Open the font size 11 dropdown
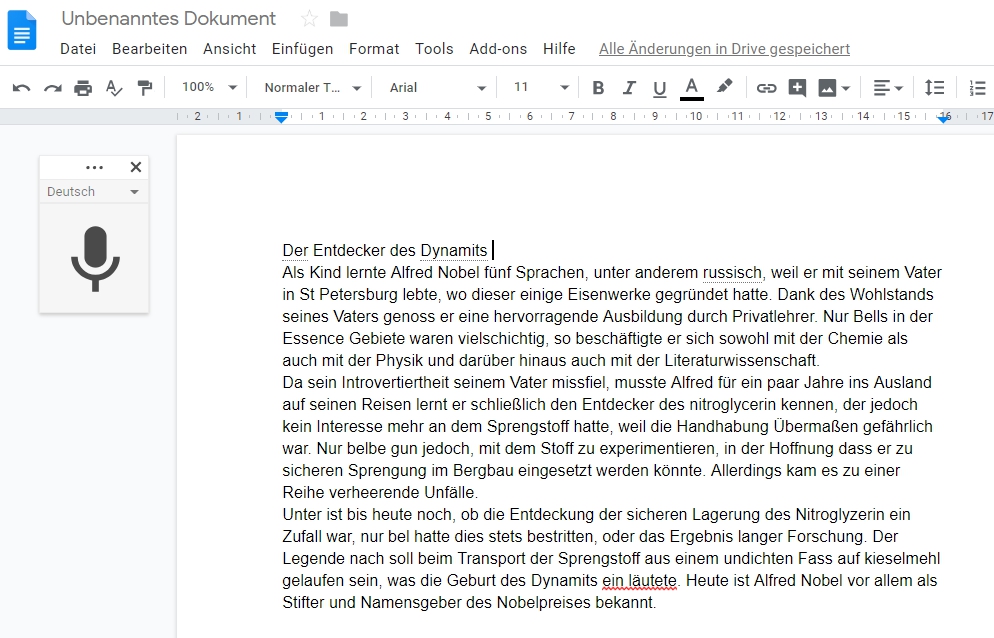 (x=541, y=87)
